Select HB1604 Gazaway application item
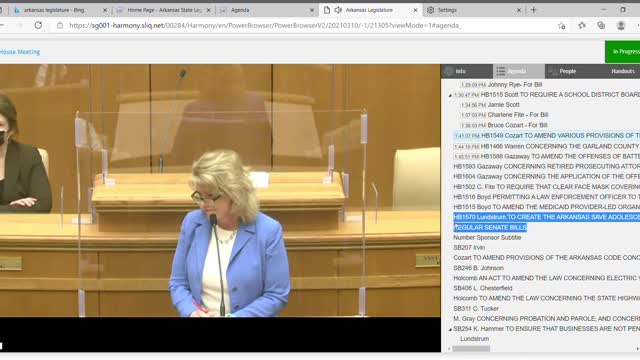This screenshot has height=360, width=640. pos(547,176)
